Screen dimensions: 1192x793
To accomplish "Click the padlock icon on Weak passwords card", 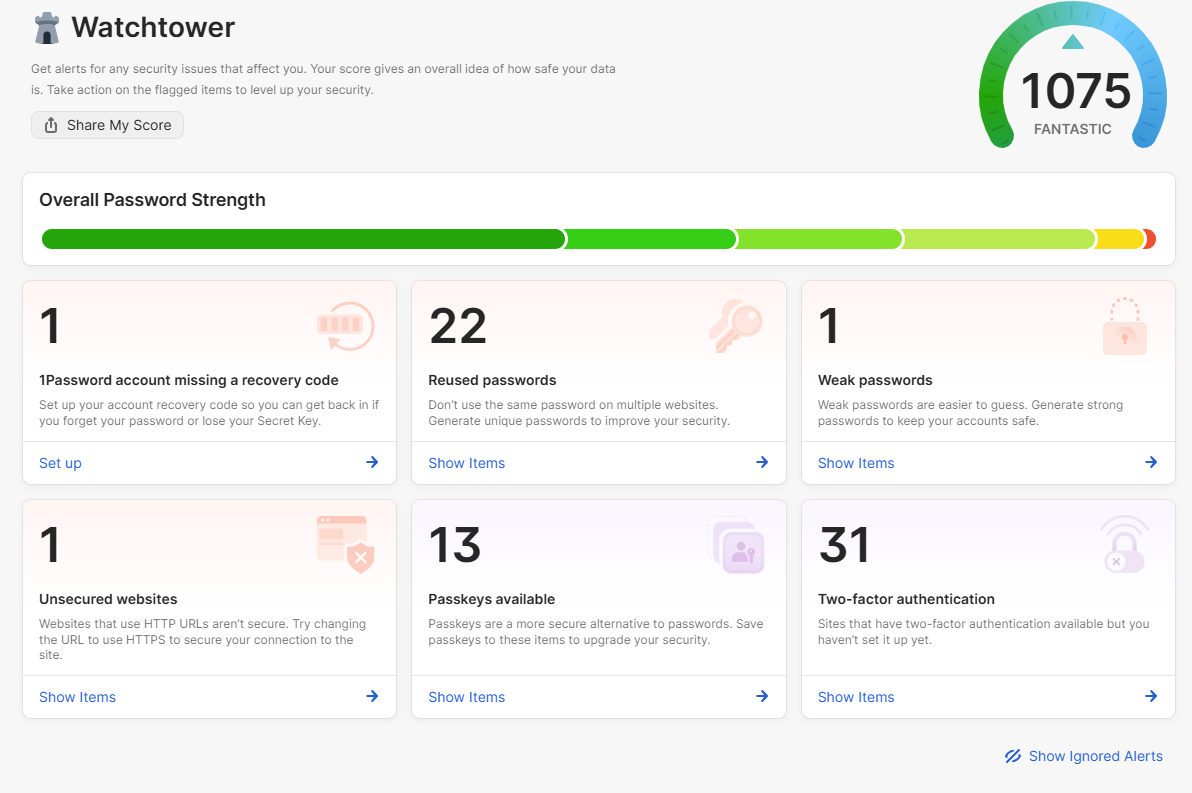I will (x=1125, y=326).
